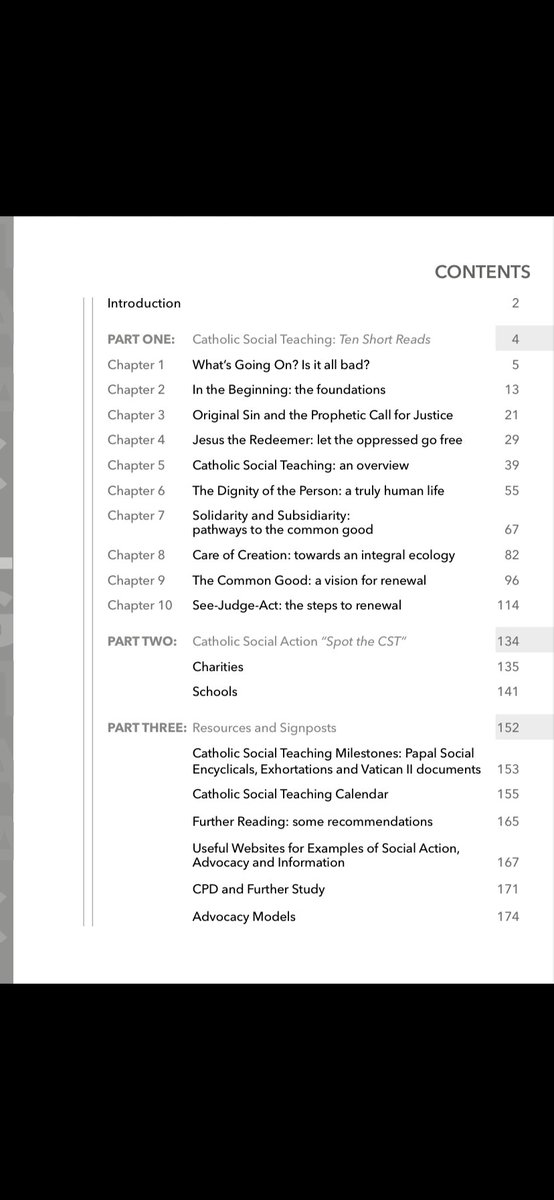Select the Chapter 8 label
Screen dimensions: 554x1200
(136, 555)
